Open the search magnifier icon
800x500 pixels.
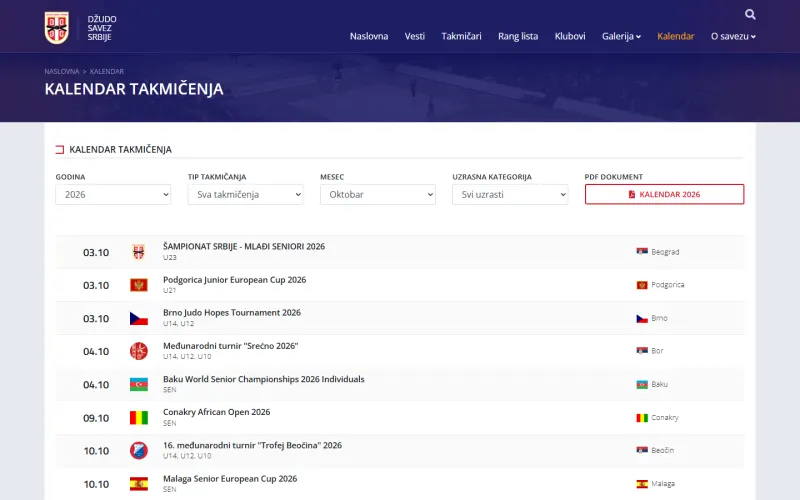(749, 14)
